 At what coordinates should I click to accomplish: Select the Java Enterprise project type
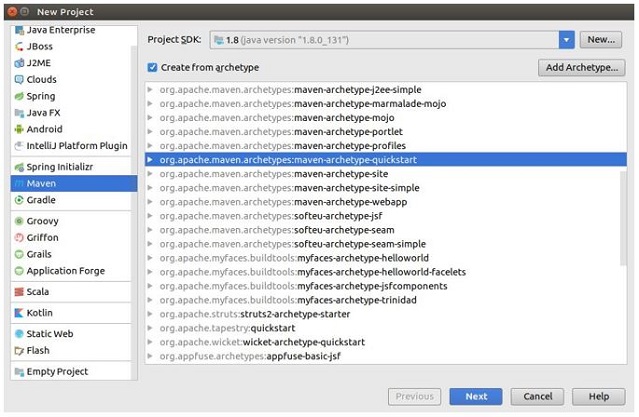(x=71, y=30)
